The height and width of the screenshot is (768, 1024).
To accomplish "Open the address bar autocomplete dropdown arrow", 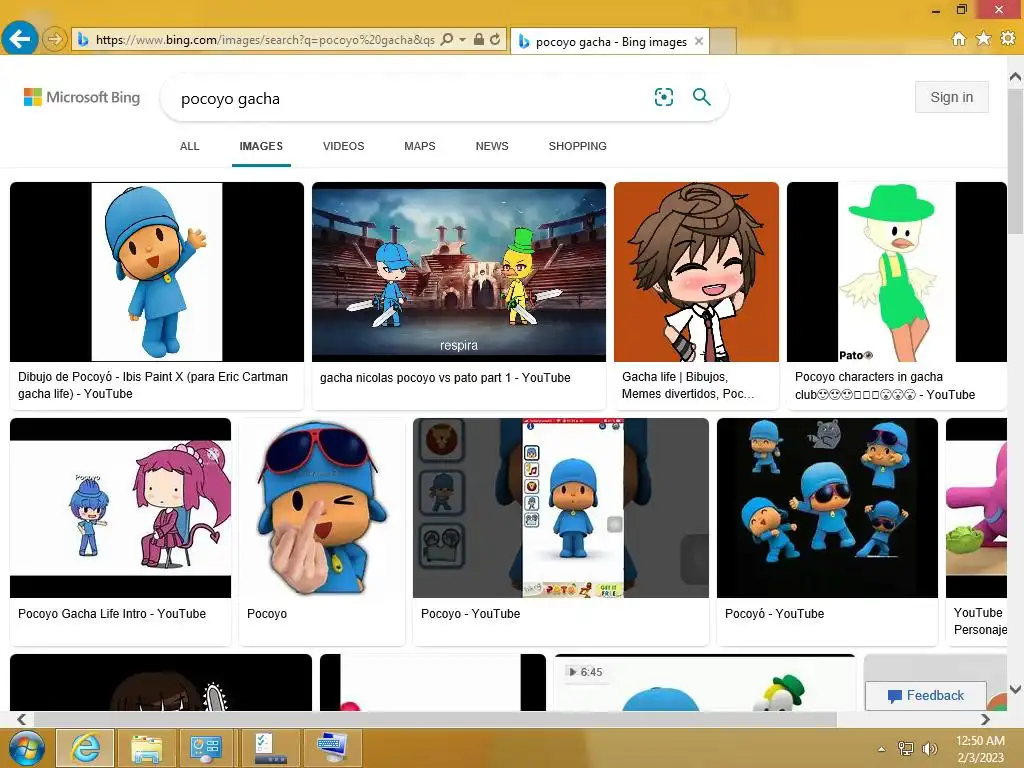I will [462, 39].
